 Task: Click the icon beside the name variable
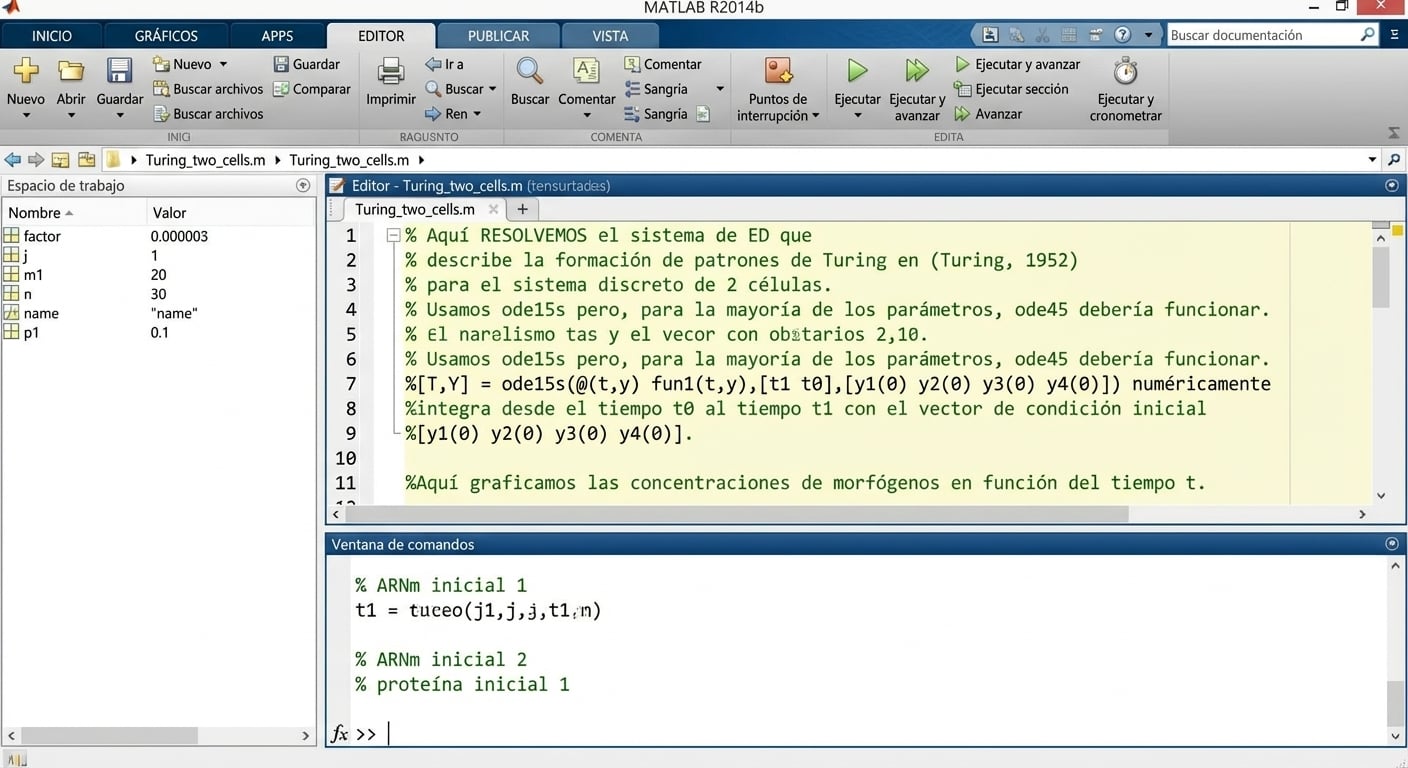coord(11,313)
